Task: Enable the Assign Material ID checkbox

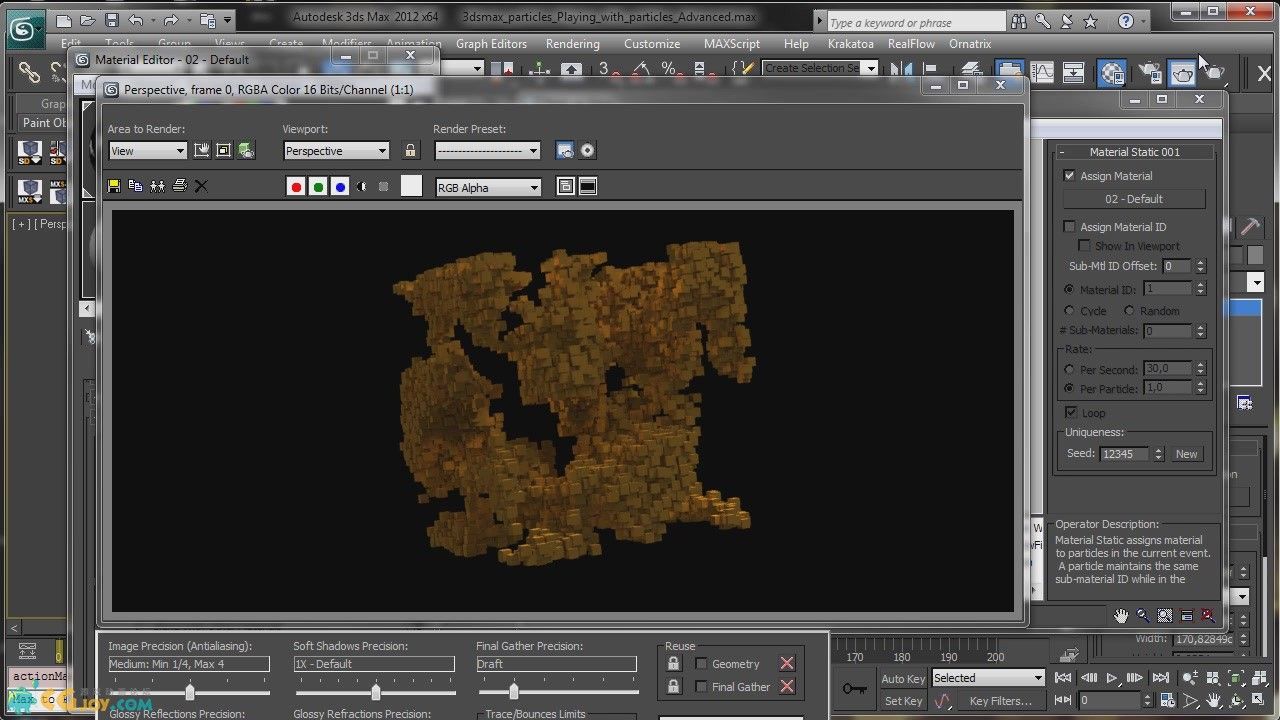Action: tap(1069, 226)
